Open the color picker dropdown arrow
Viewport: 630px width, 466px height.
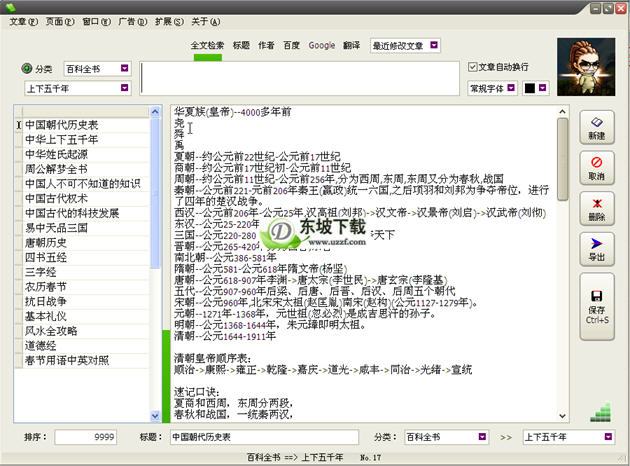pyautogui.click(x=542, y=88)
